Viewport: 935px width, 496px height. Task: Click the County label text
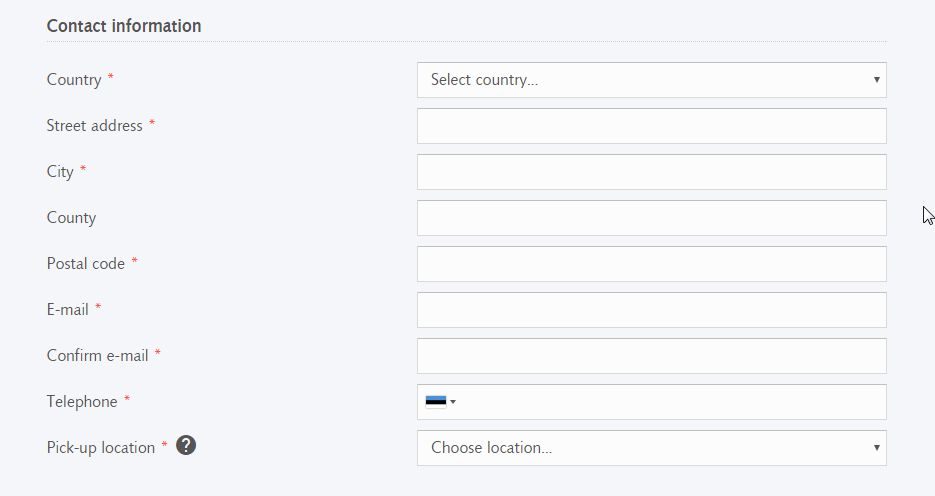coord(71,218)
